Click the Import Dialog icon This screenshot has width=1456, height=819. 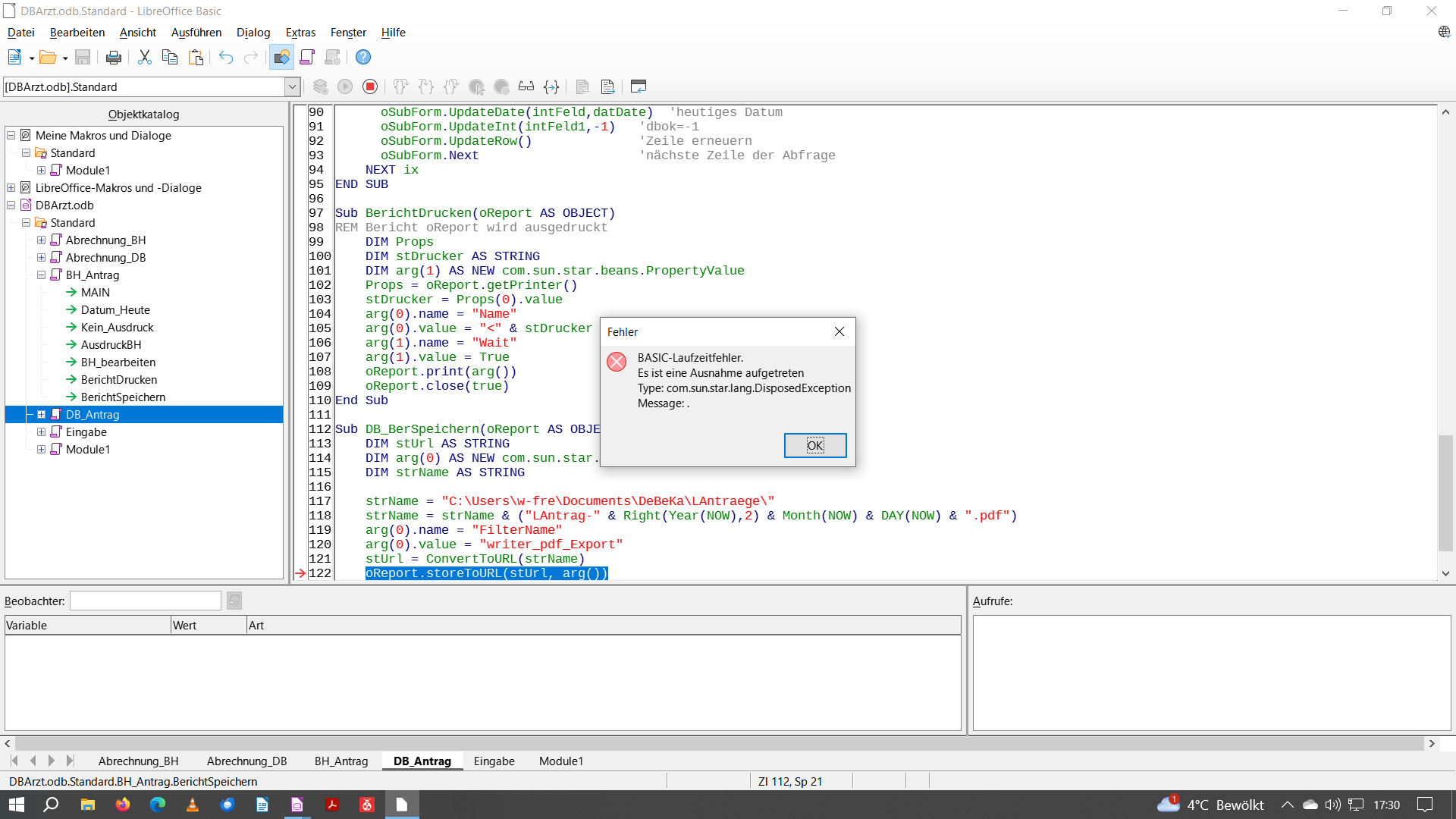pos(639,86)
